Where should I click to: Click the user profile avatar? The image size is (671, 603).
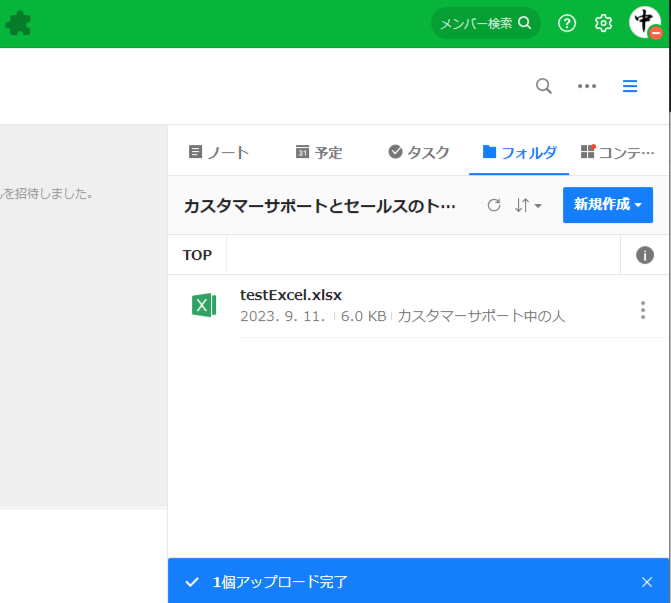[645, 23]
